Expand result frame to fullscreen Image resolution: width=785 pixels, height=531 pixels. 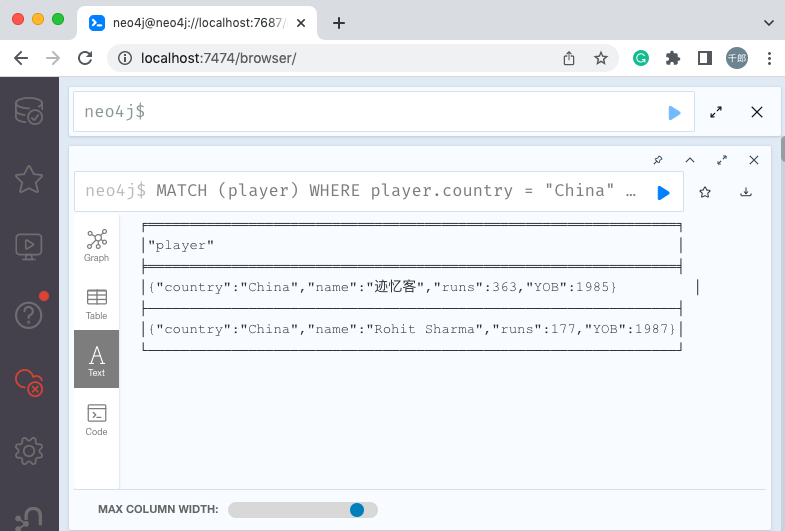722,160
